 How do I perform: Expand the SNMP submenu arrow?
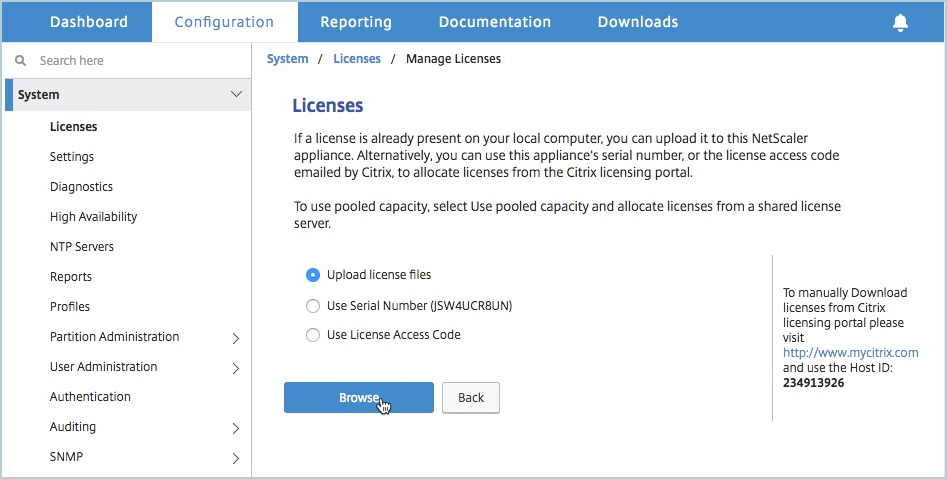(236, 458)
